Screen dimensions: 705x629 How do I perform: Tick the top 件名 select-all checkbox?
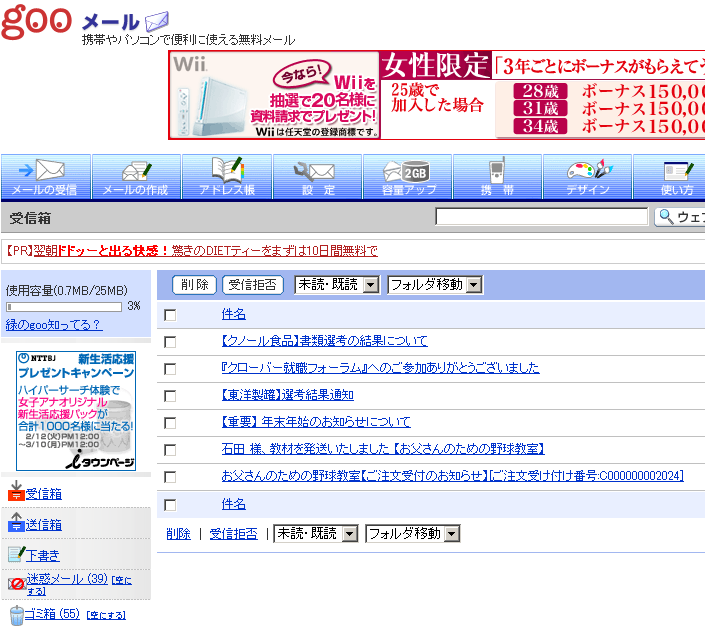(x=170, y=315)
